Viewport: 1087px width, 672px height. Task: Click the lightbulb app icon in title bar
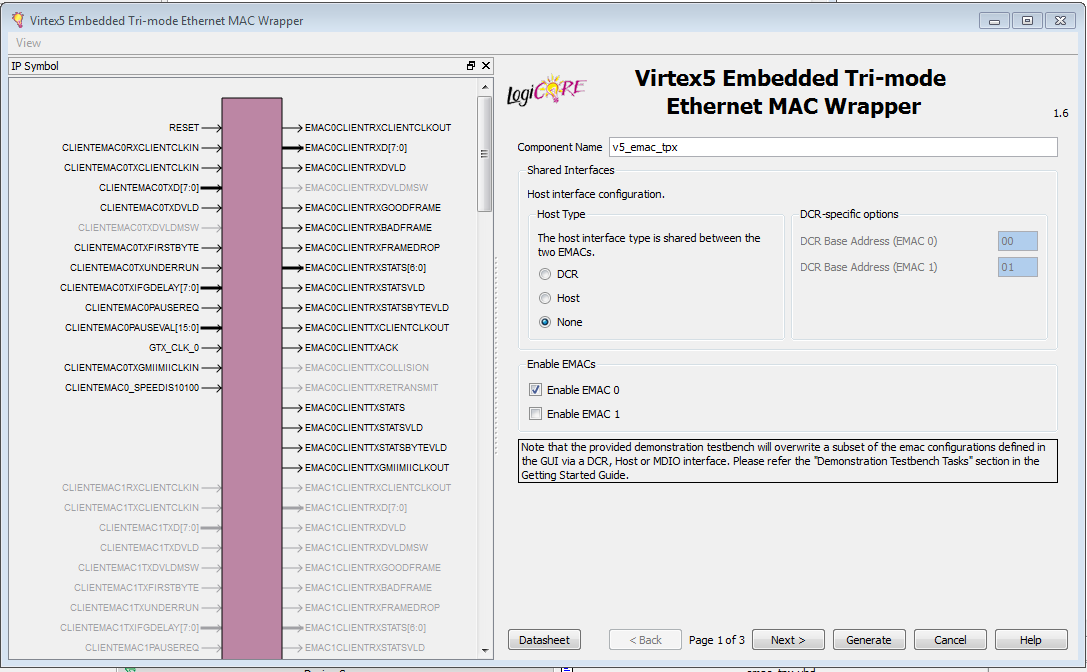coord(17,20)
